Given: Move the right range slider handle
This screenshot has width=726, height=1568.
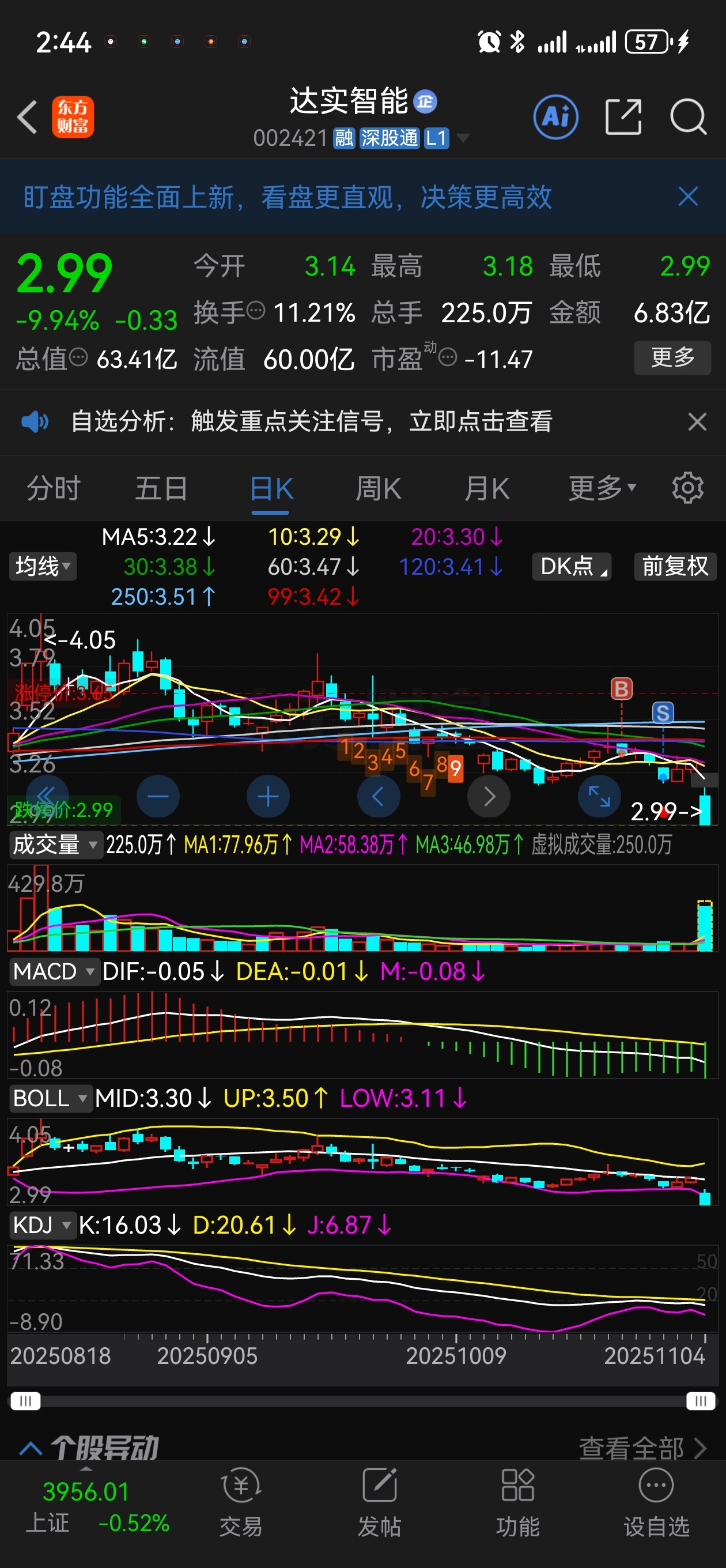Looking at the screenshot, I should point(701,1401).
